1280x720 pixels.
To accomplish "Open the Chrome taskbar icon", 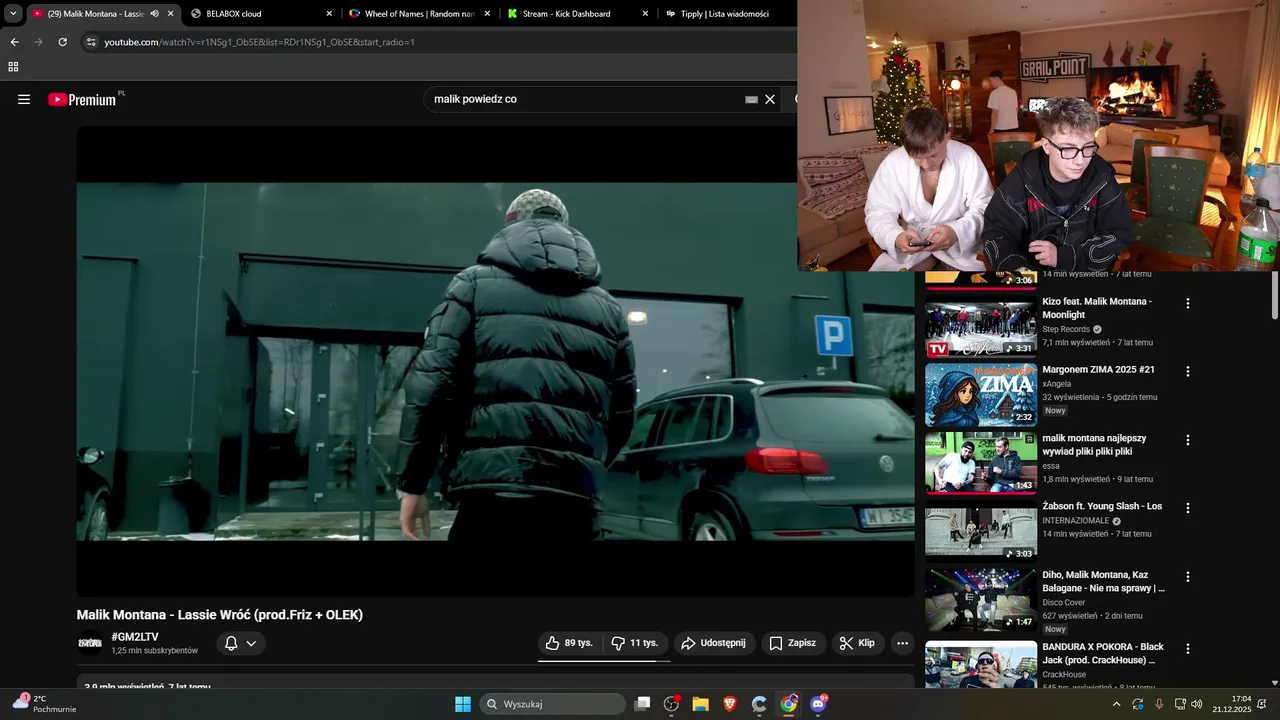I will point(789,704).
